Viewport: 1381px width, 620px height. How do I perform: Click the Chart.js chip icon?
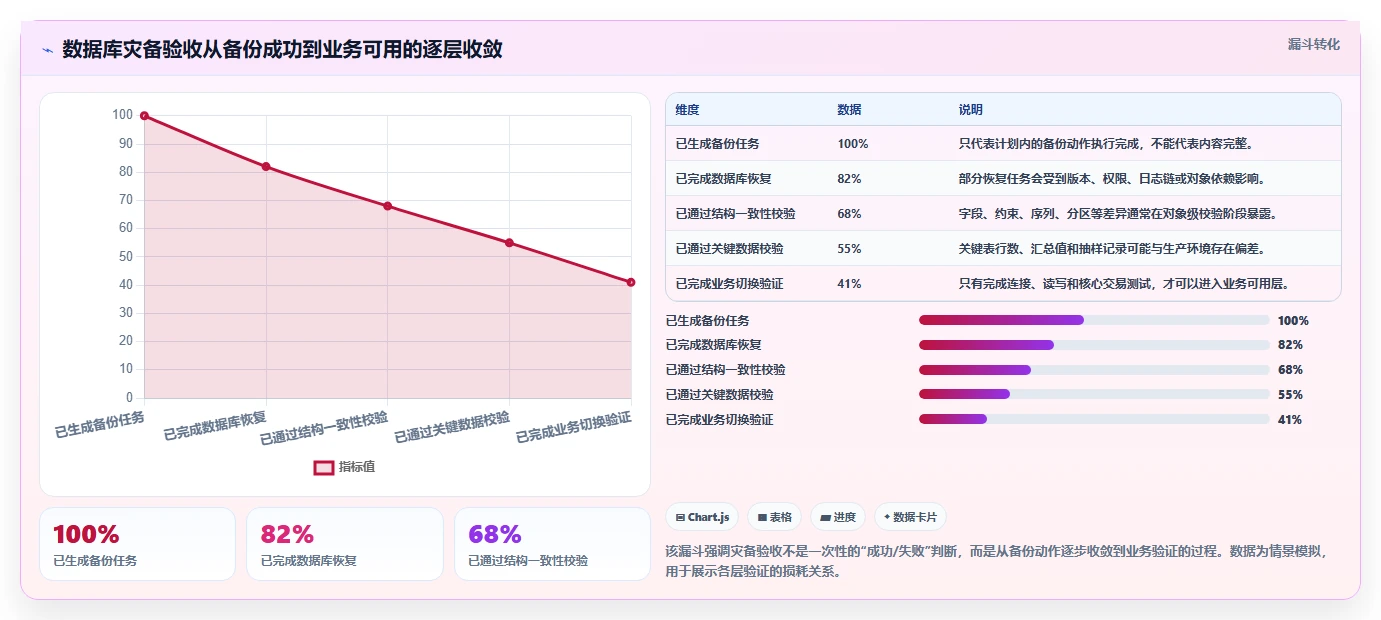[x=680, y=517]
